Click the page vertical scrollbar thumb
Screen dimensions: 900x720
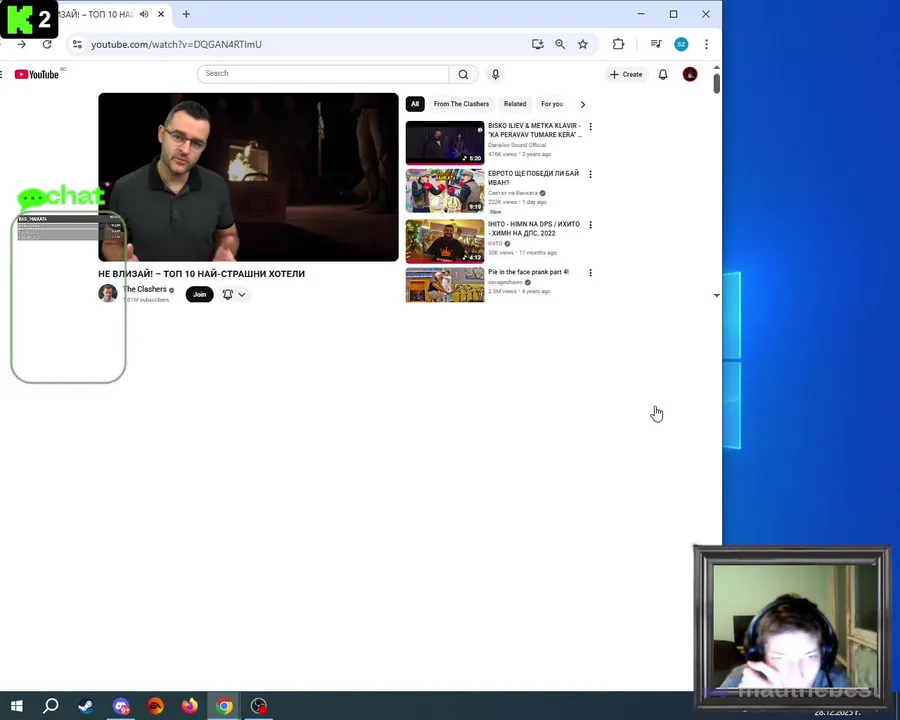click(x=716, y=84)
